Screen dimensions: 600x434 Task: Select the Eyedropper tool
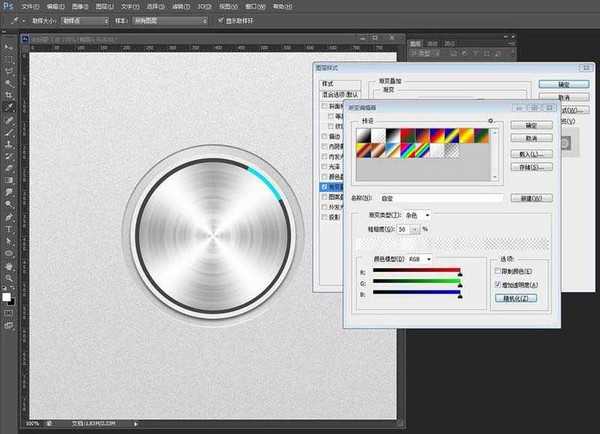coord(9,107)
